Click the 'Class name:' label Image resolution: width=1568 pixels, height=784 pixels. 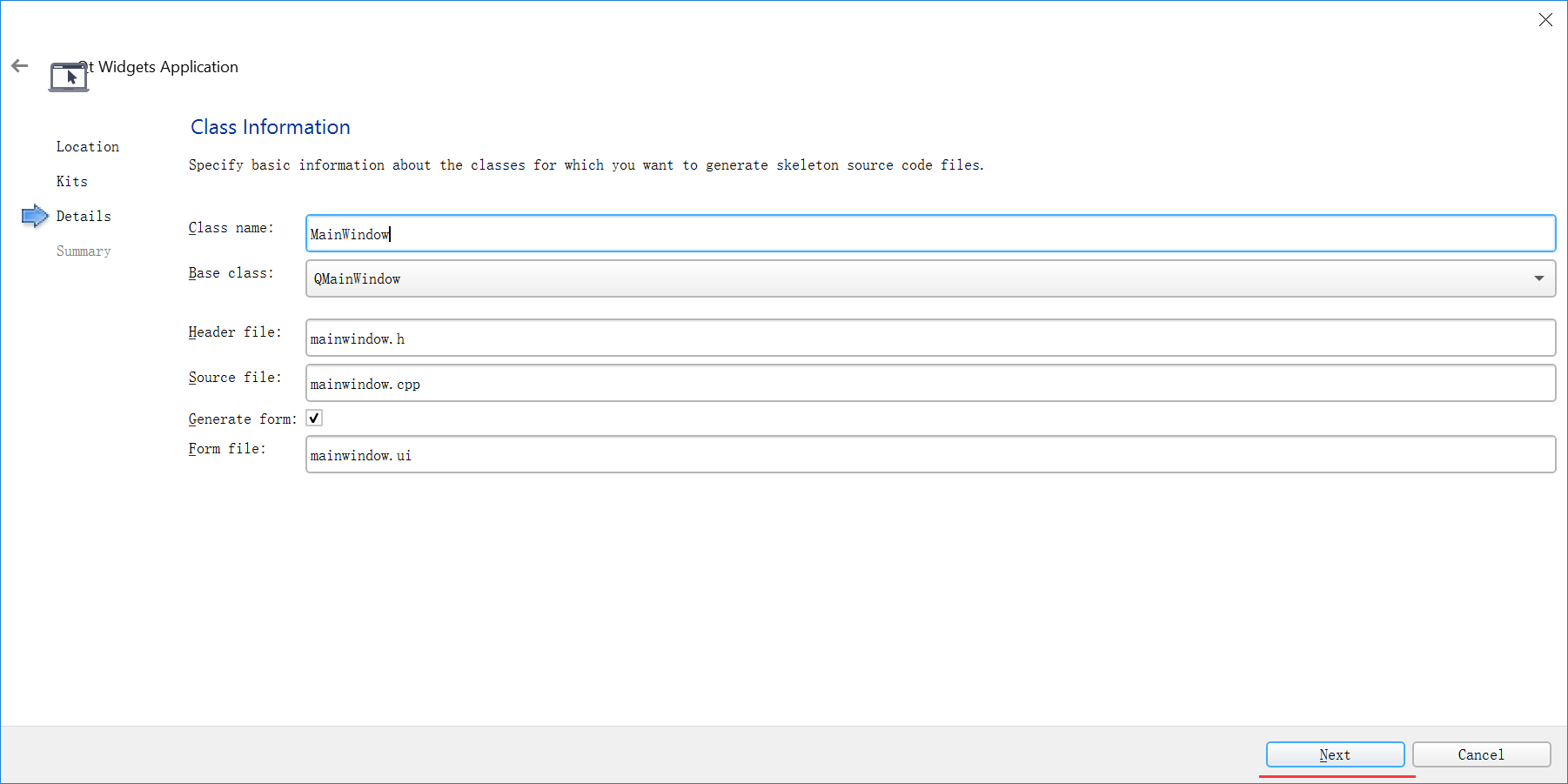[x=231, y=228]
